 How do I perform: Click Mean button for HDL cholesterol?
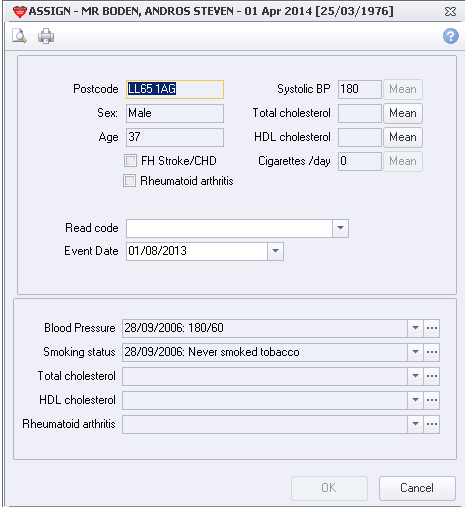point(403,137)
